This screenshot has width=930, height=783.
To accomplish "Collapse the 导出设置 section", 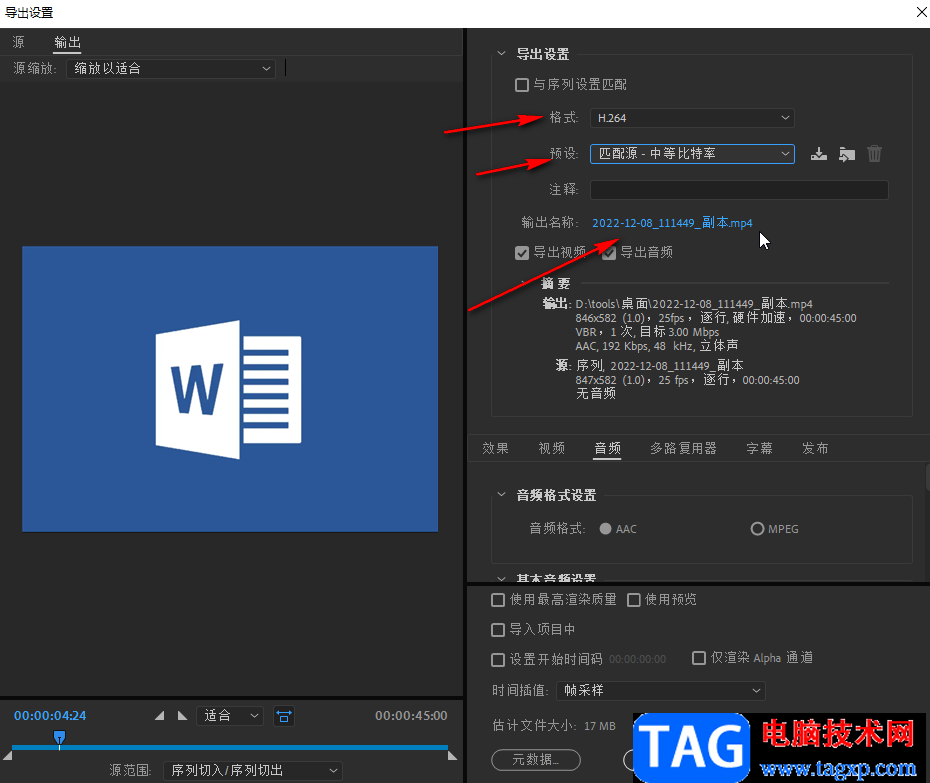I will [501, 54].
